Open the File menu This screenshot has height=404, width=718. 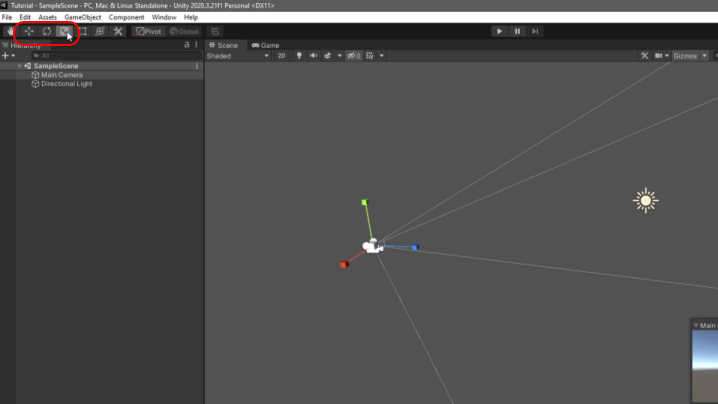(x=7, y=17)
